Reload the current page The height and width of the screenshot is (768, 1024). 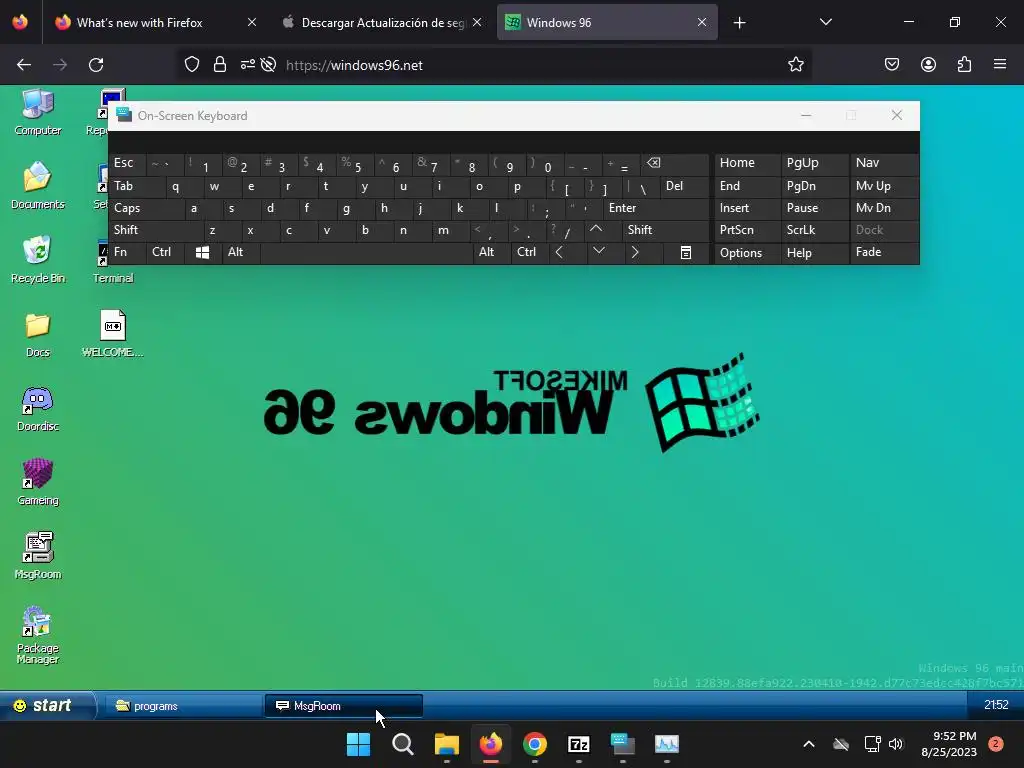pos(96,65)
